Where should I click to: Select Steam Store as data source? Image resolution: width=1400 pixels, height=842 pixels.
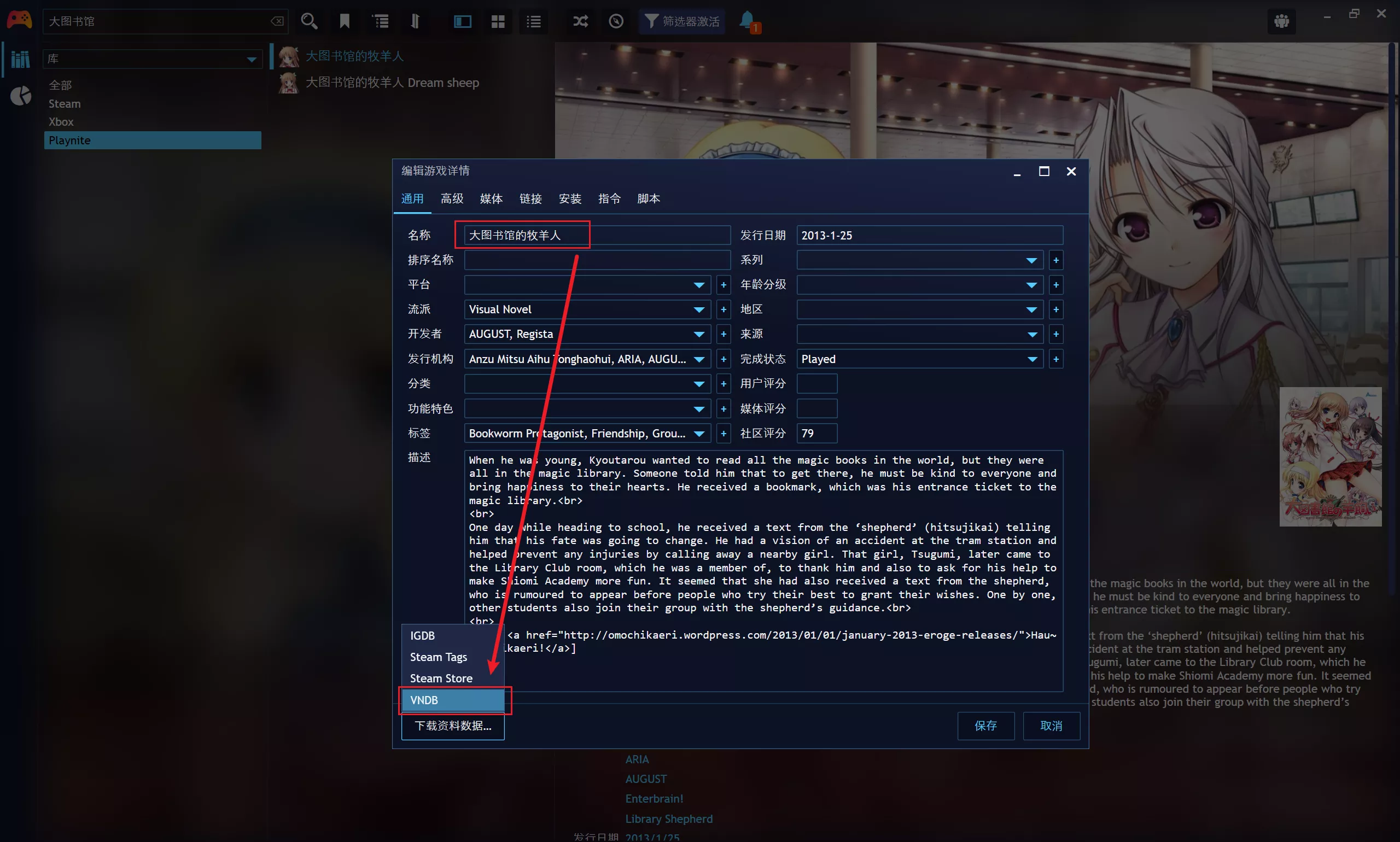point(442,678)
